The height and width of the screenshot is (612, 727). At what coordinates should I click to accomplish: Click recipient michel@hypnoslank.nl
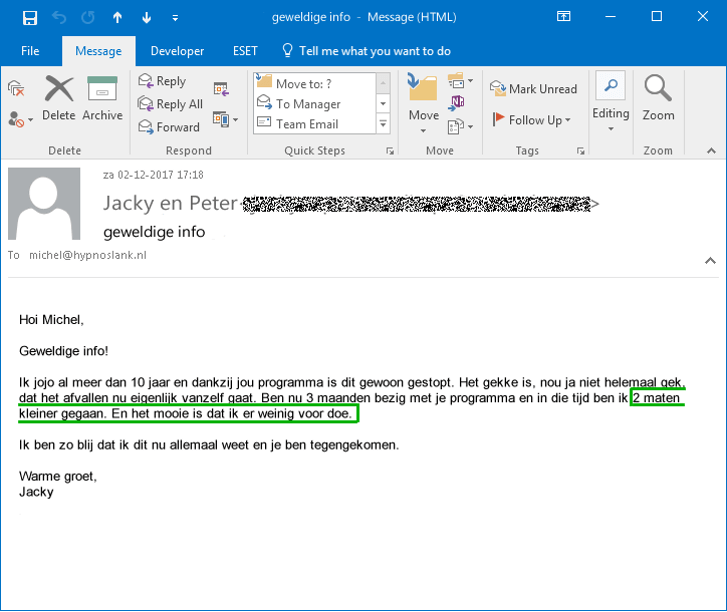point(88,255)
